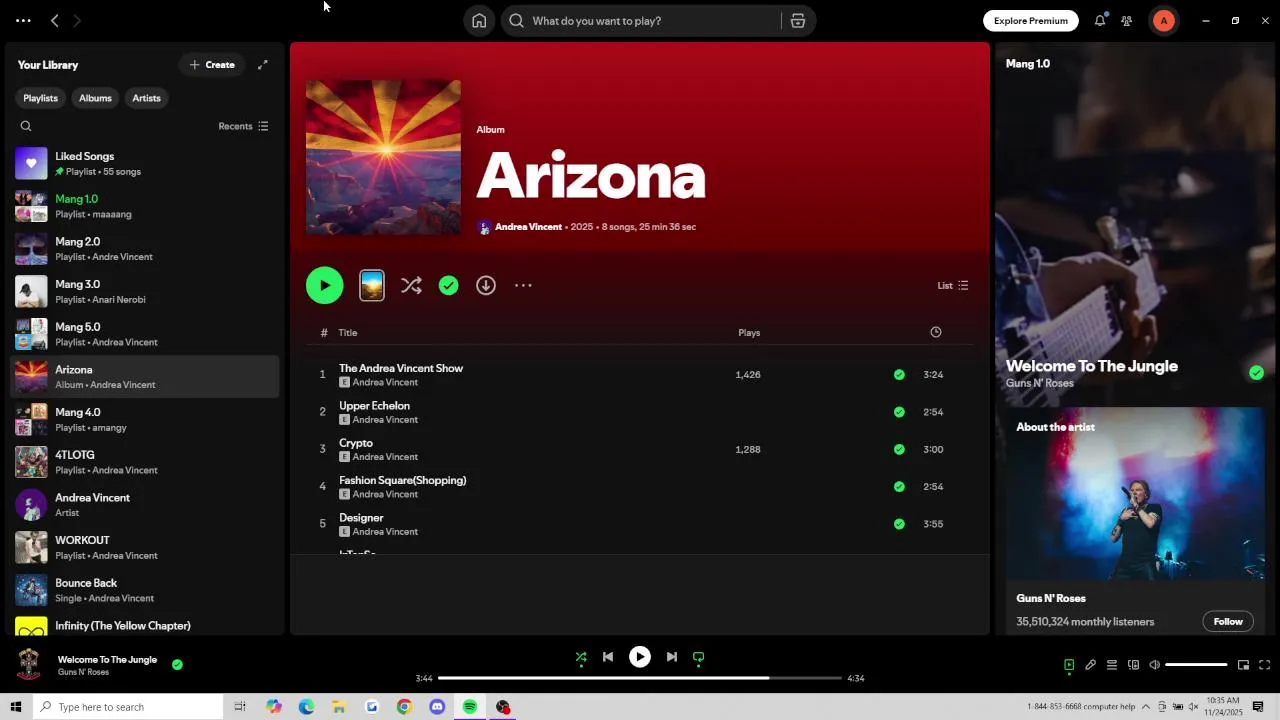
Task: Open the Create menu in library
Action: pos(212,65)
